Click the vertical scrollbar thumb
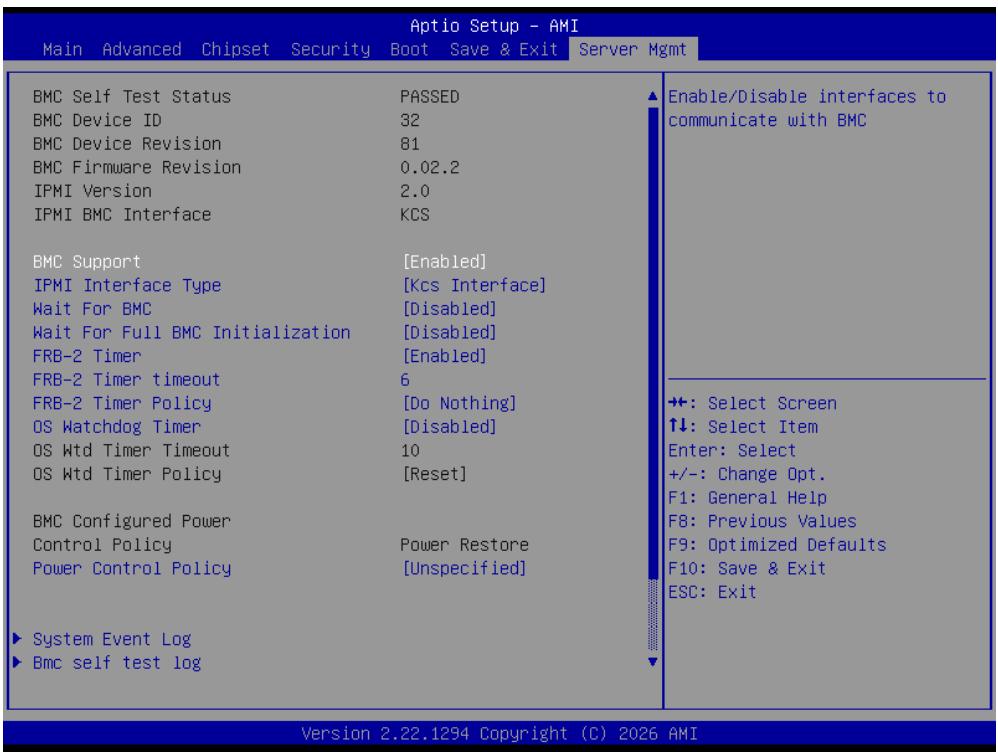This screenshot has width=998, height=753. tap(652, 344)
